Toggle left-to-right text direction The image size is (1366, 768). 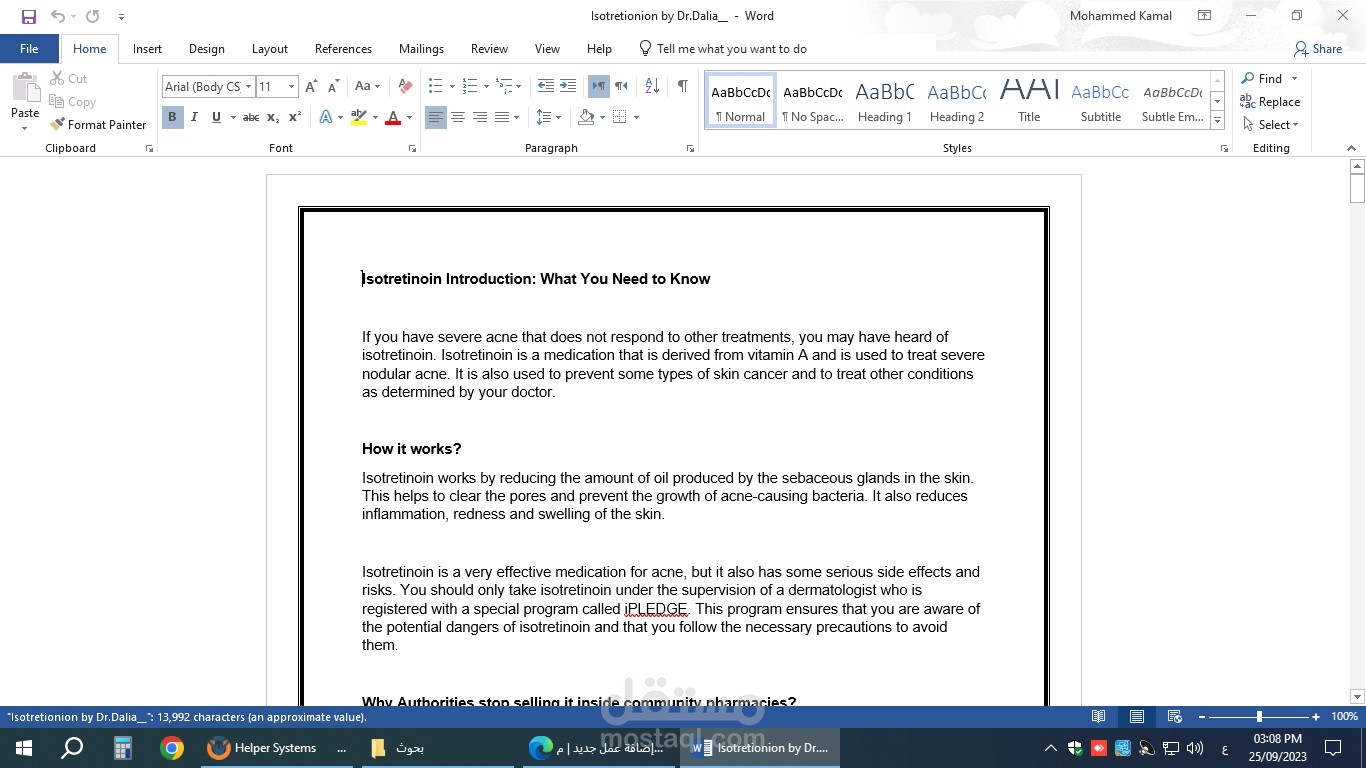click(598, 86)
